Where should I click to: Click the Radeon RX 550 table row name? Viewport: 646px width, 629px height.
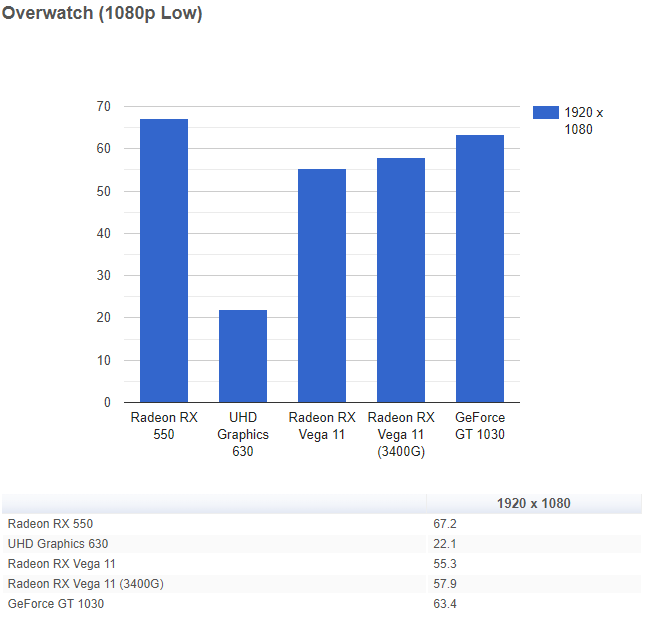[50, 524]
